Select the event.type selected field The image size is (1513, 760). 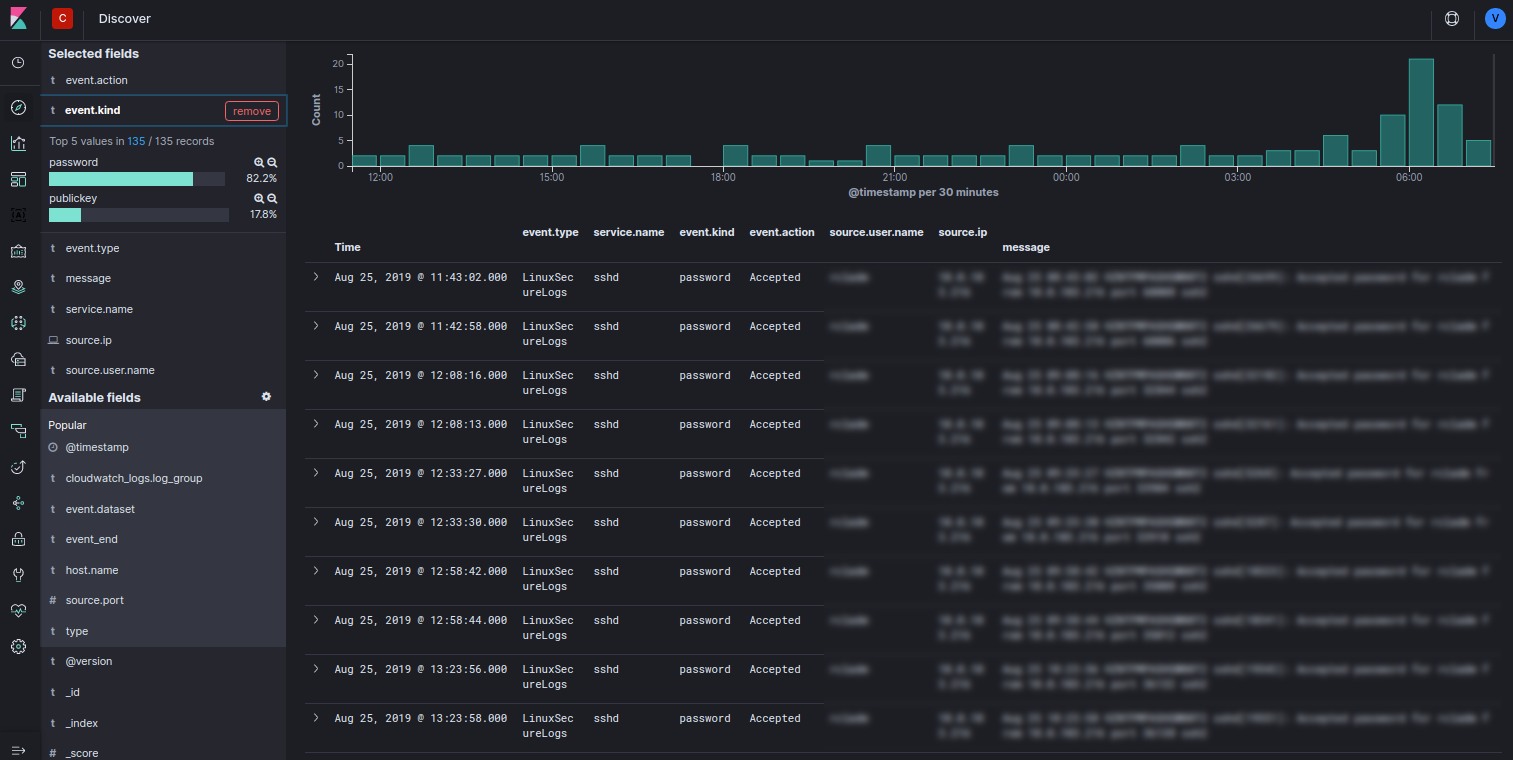pyautogui.click(x=92, y=248)
